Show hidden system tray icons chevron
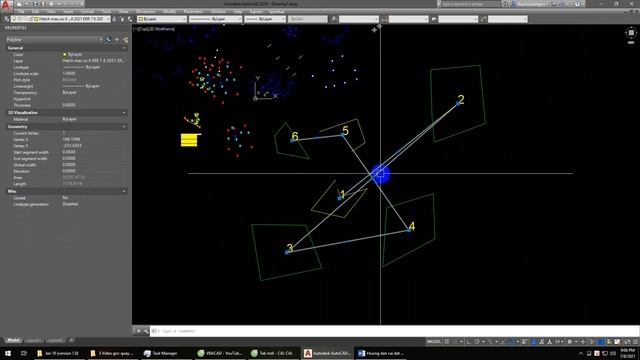 (581, 353)
